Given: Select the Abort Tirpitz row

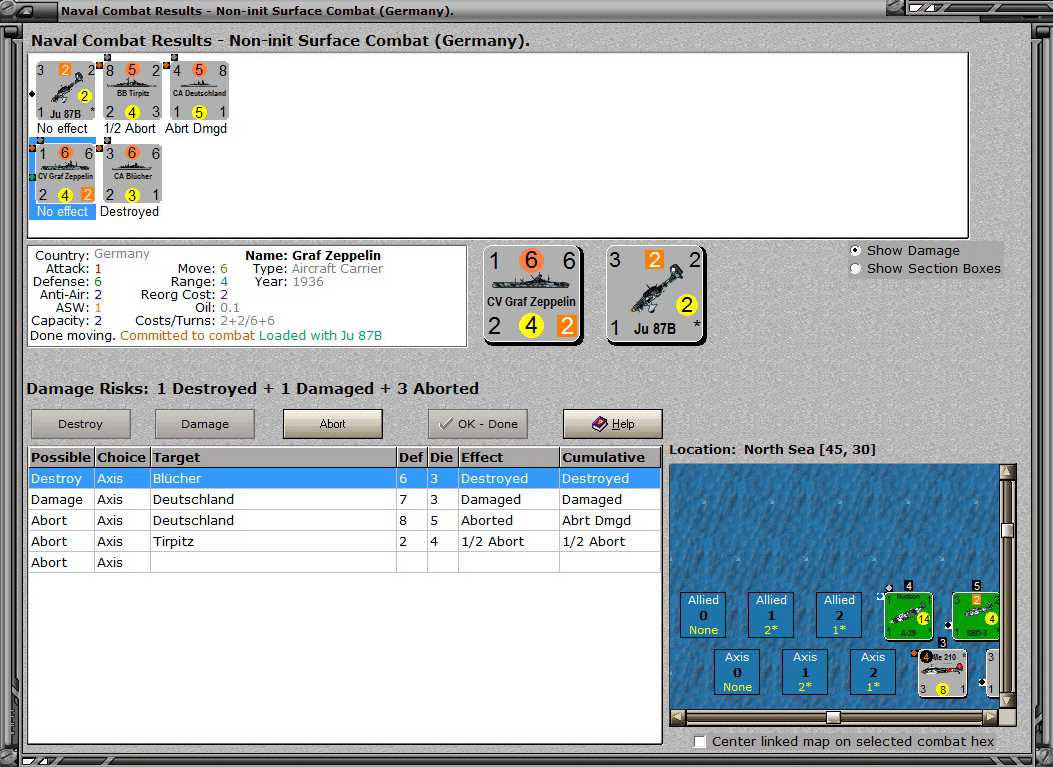Looking at the screenshot, I should (x=345, y=541).
